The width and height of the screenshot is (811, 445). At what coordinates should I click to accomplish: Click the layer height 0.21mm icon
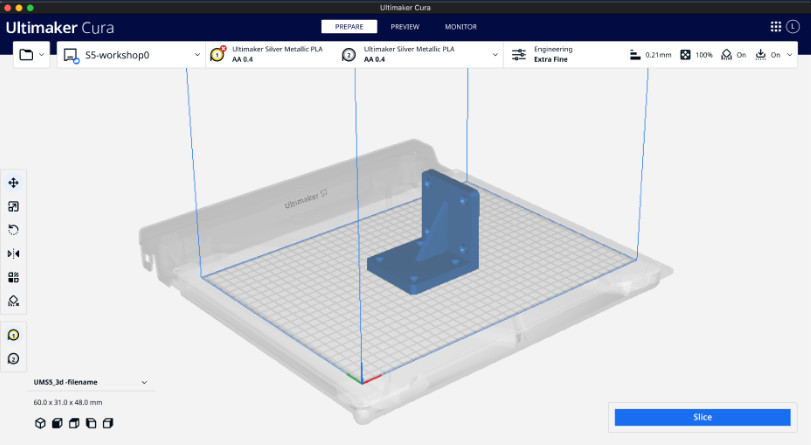pyautogui.click(x=635, y=55)
